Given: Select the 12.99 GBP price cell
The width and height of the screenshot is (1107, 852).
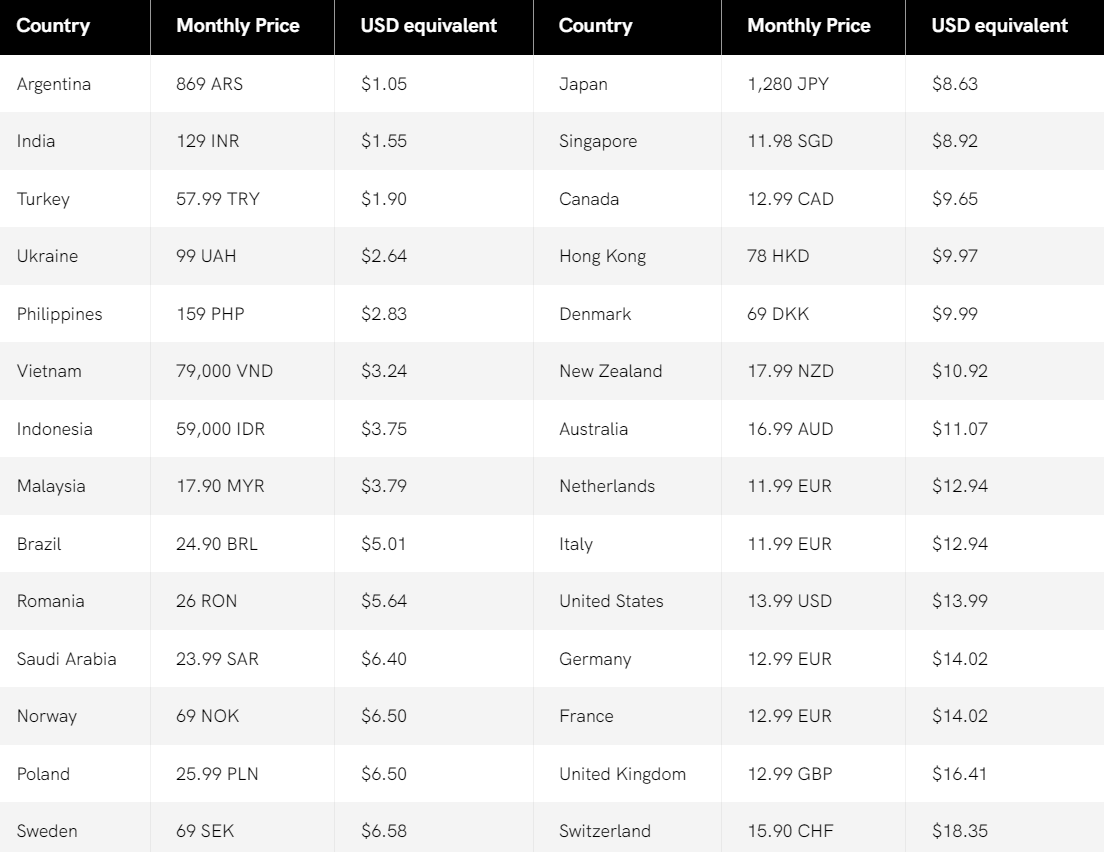Looking at the screenshot, I should click(x=813, y=774).
